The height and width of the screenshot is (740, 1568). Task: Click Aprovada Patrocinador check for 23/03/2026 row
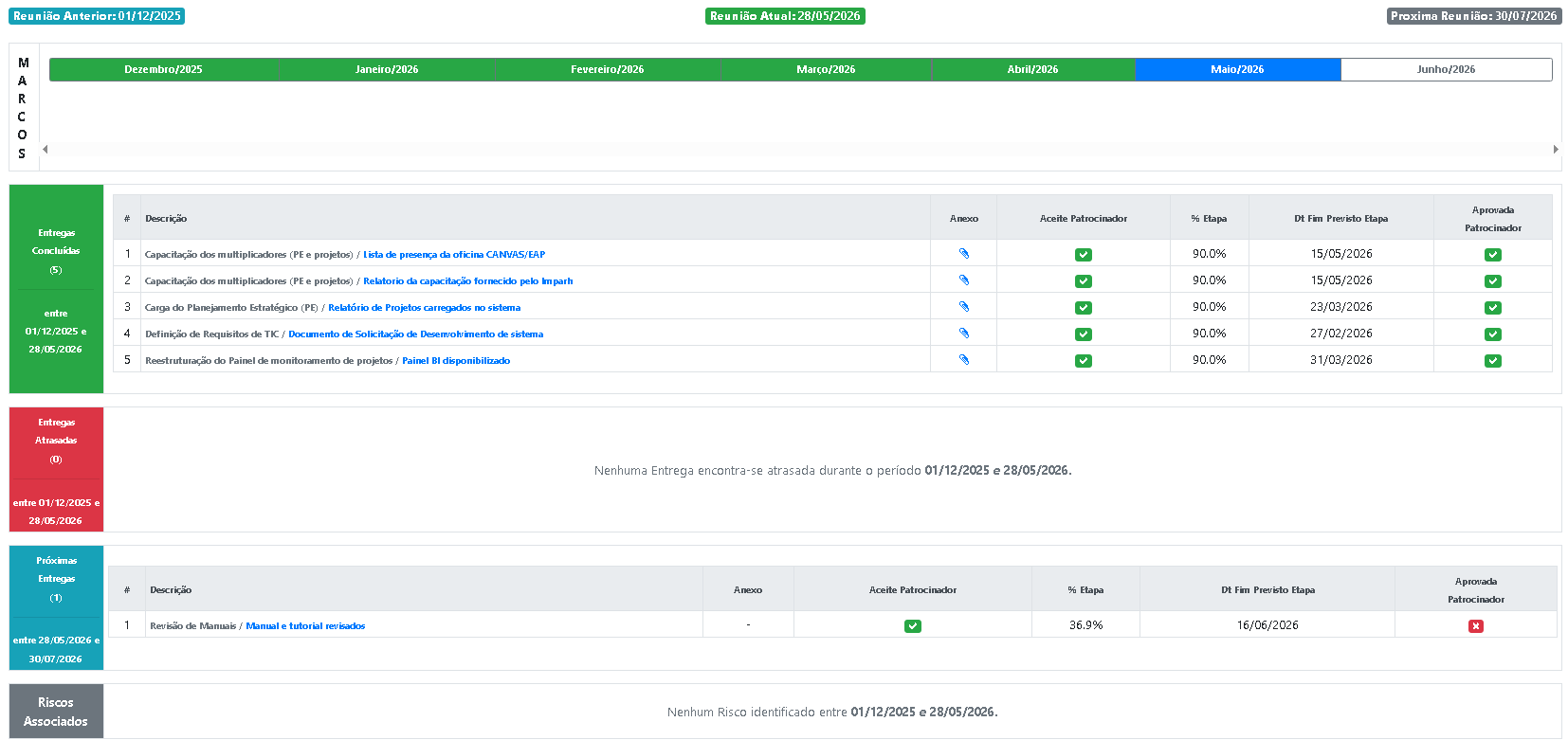coord(1493,308)
